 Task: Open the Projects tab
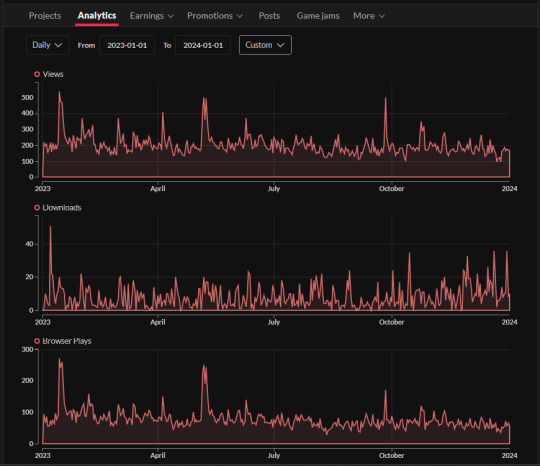45,16
